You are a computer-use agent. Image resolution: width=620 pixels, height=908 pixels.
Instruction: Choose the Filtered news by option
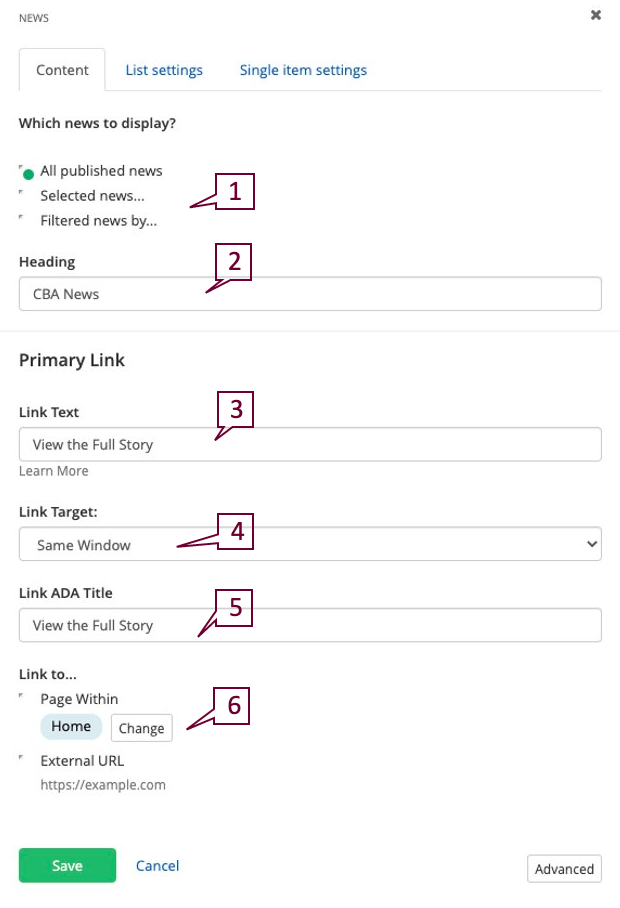coord(22,221)
